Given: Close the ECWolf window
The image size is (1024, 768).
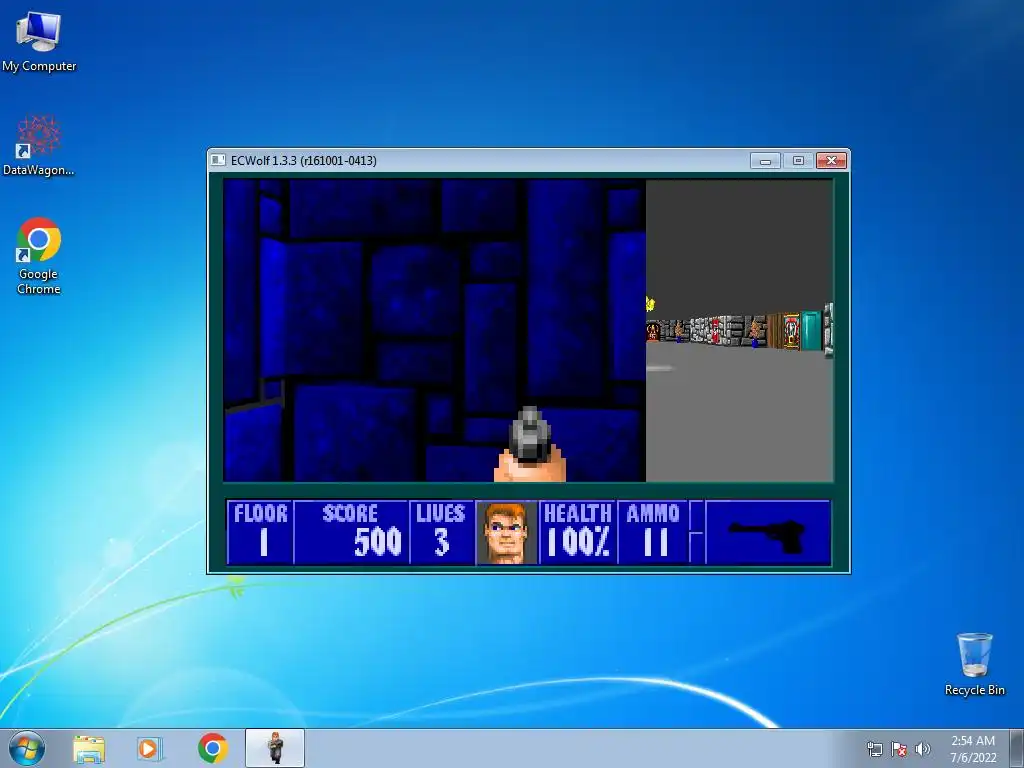Looking at the screenshot, I should (831, 161).
